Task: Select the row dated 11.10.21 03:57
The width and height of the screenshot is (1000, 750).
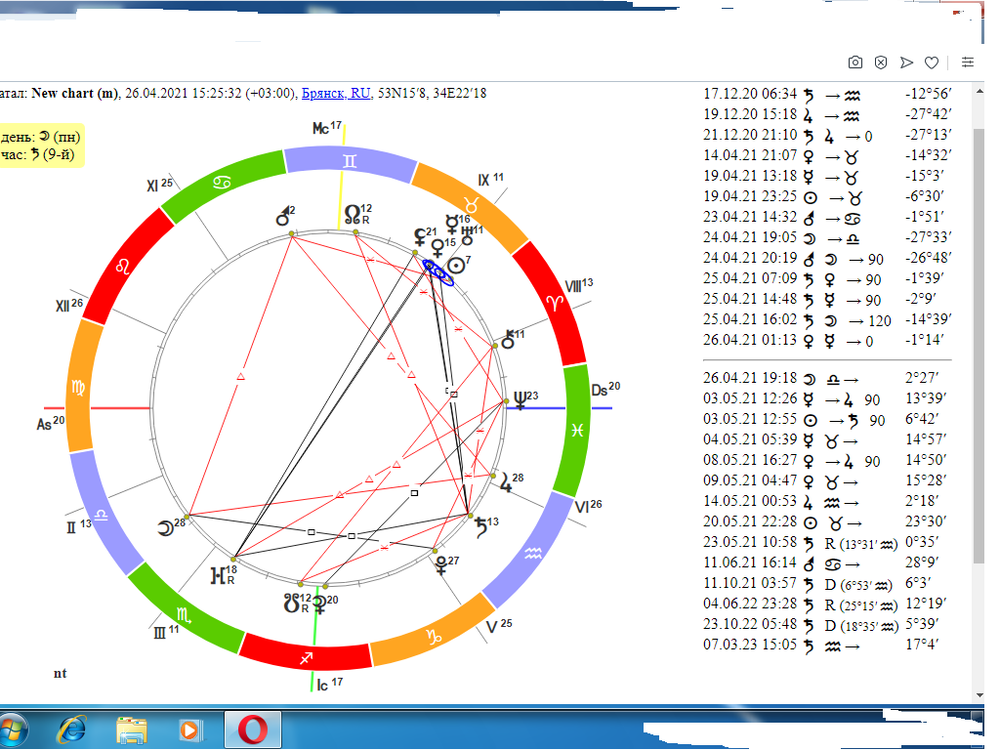Action: click(x=827, y=584)
